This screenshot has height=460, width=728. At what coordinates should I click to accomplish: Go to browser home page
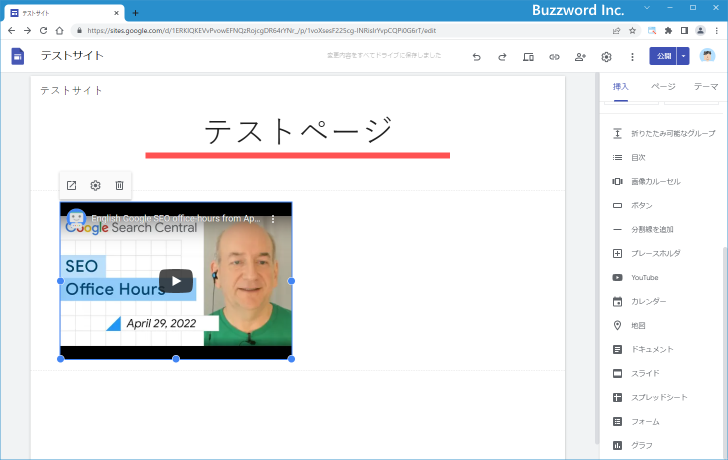click(59, 31)
